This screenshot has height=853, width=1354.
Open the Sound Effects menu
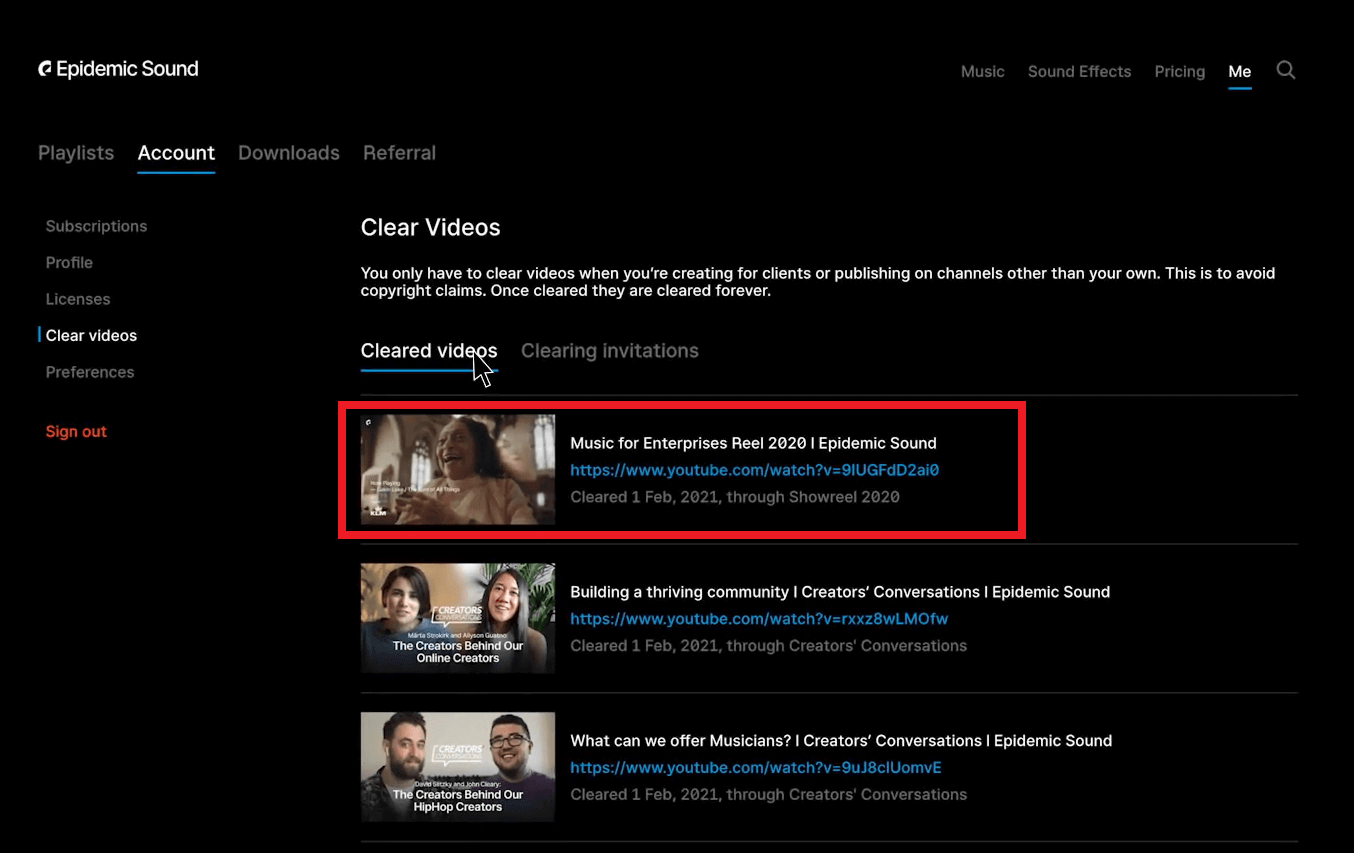coord(1079,72)
